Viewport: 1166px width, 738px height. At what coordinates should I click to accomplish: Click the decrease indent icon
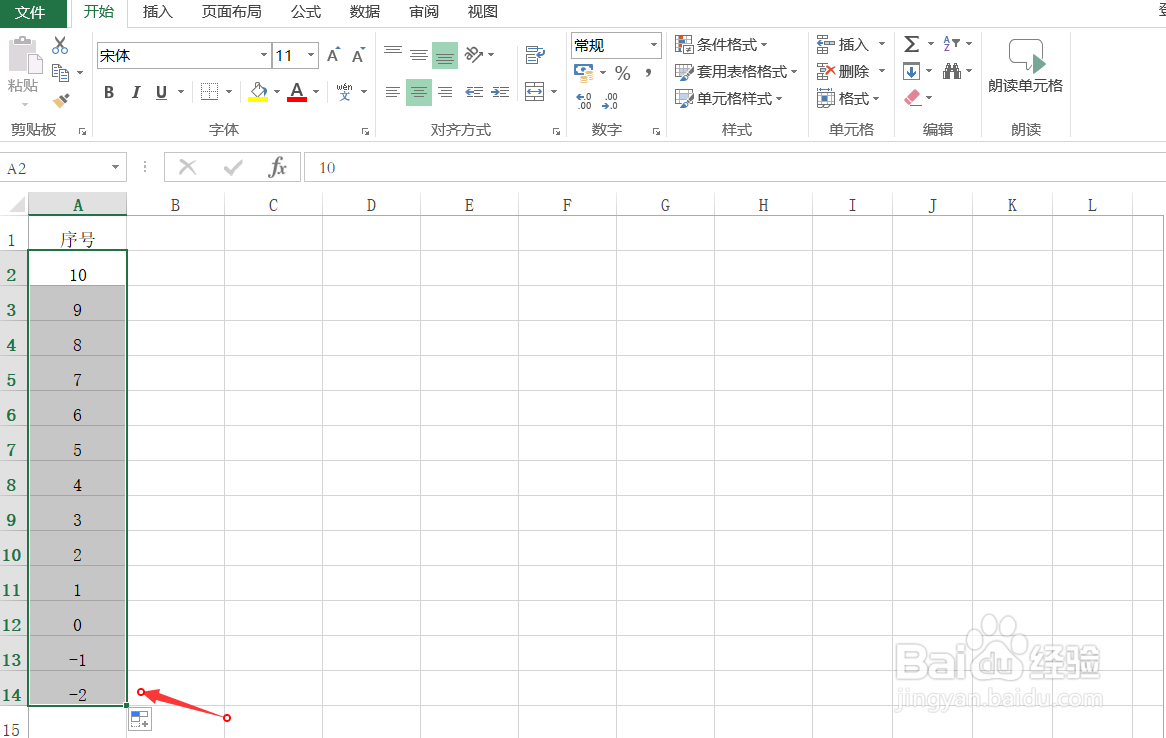474,92
